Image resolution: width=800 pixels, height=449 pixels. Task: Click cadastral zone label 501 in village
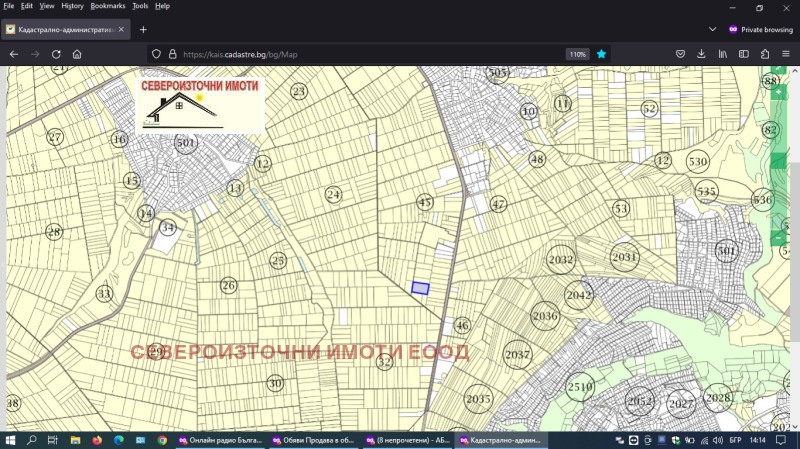186,143
